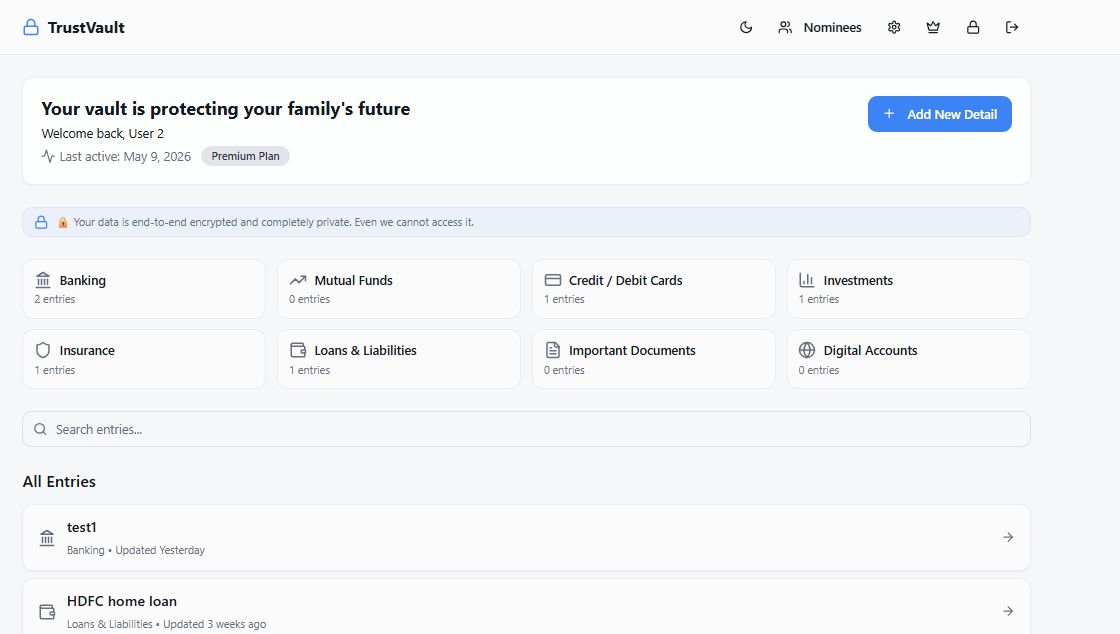The image size is (1120, 634).
Task: Open Digital Accounts category
Action: 909,359
